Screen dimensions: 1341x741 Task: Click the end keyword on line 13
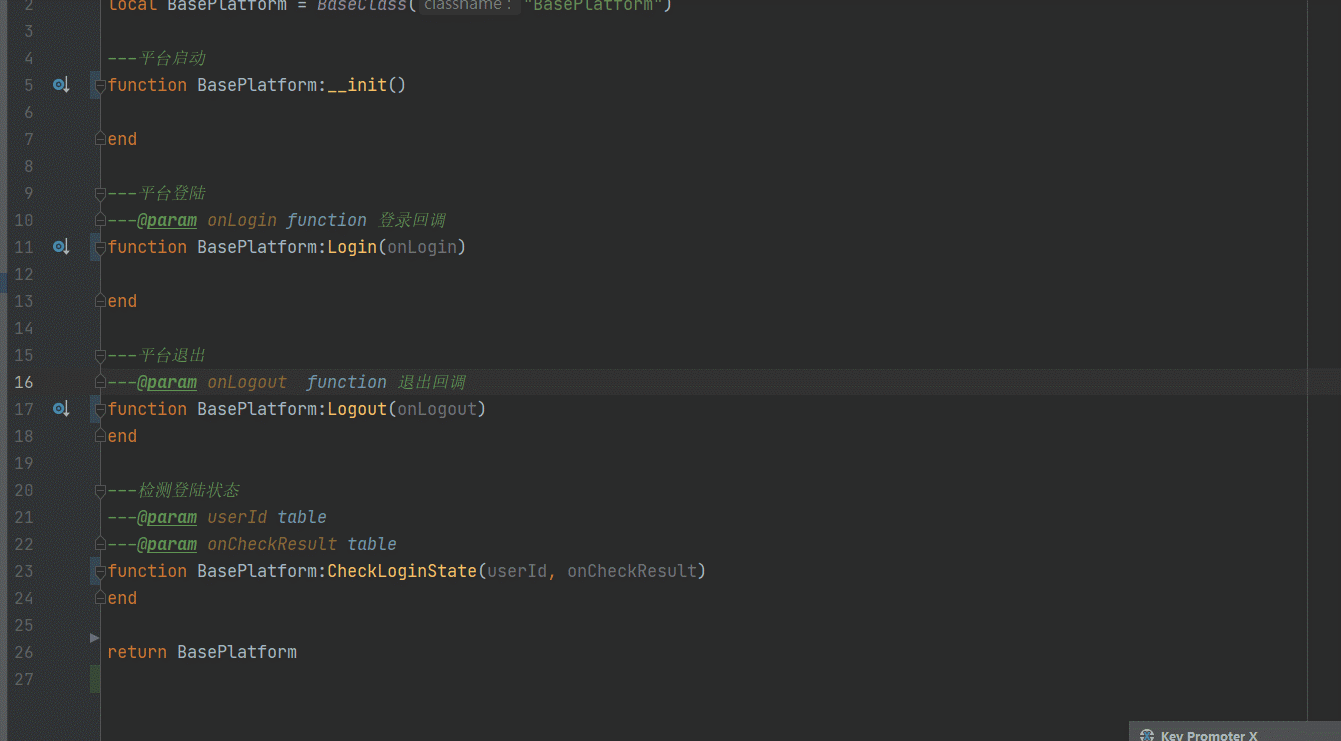(122, 301)
